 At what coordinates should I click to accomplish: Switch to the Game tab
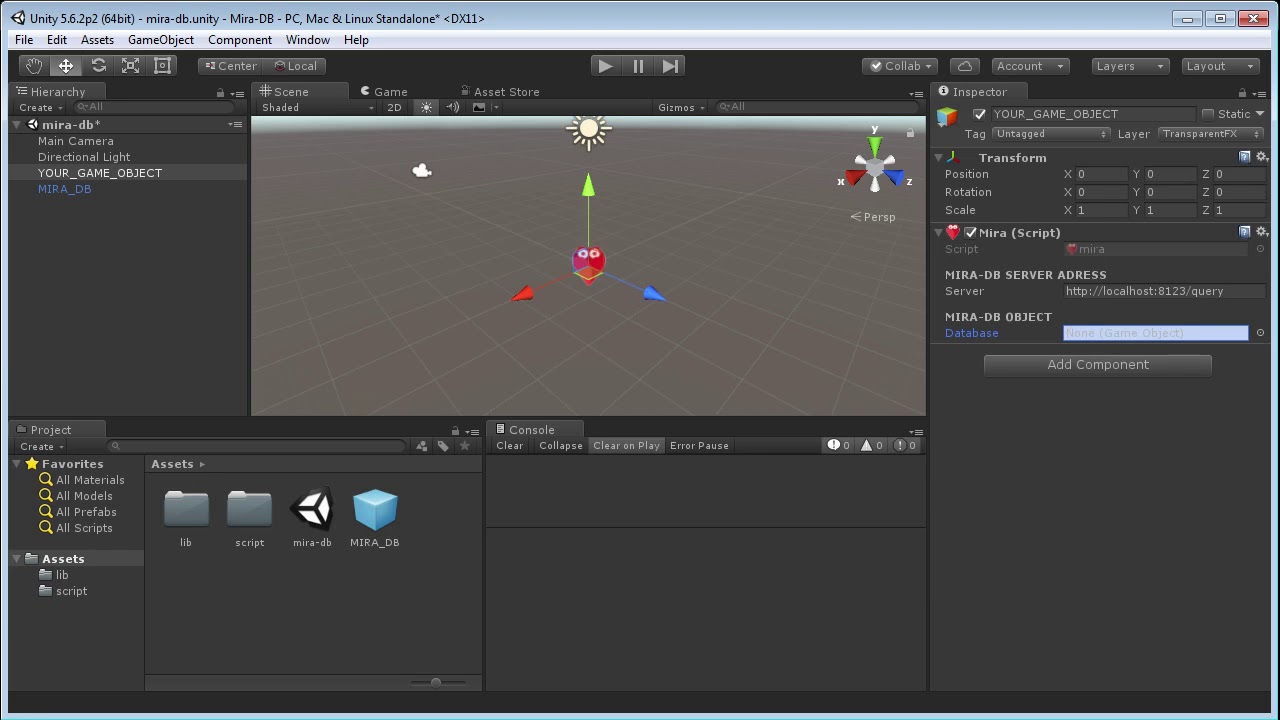(384, 91)
